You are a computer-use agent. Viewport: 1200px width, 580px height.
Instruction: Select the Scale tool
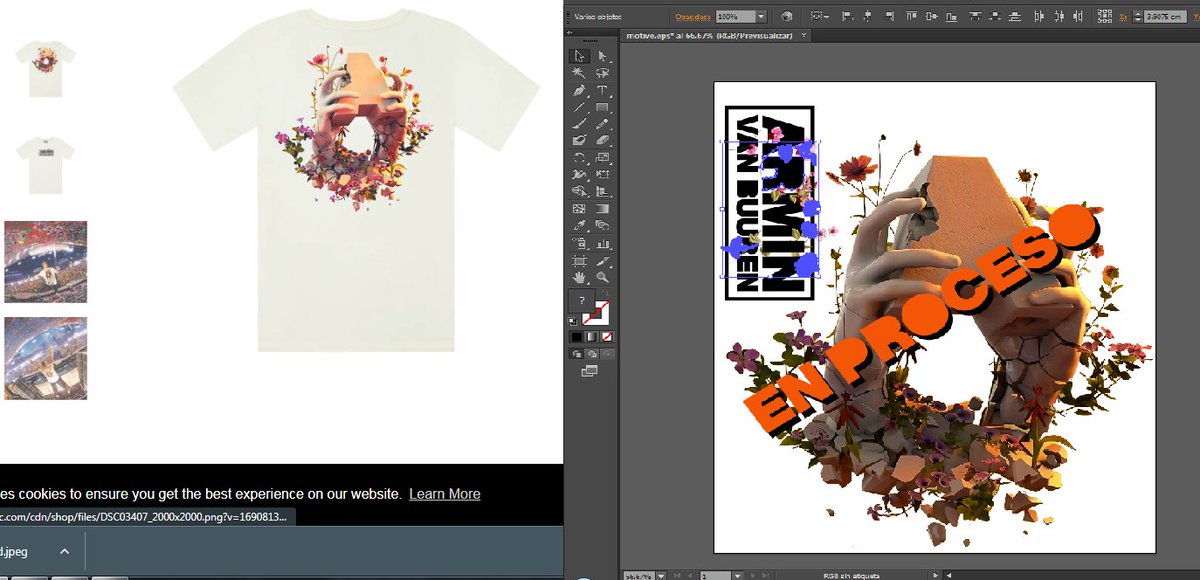point(602,158)
